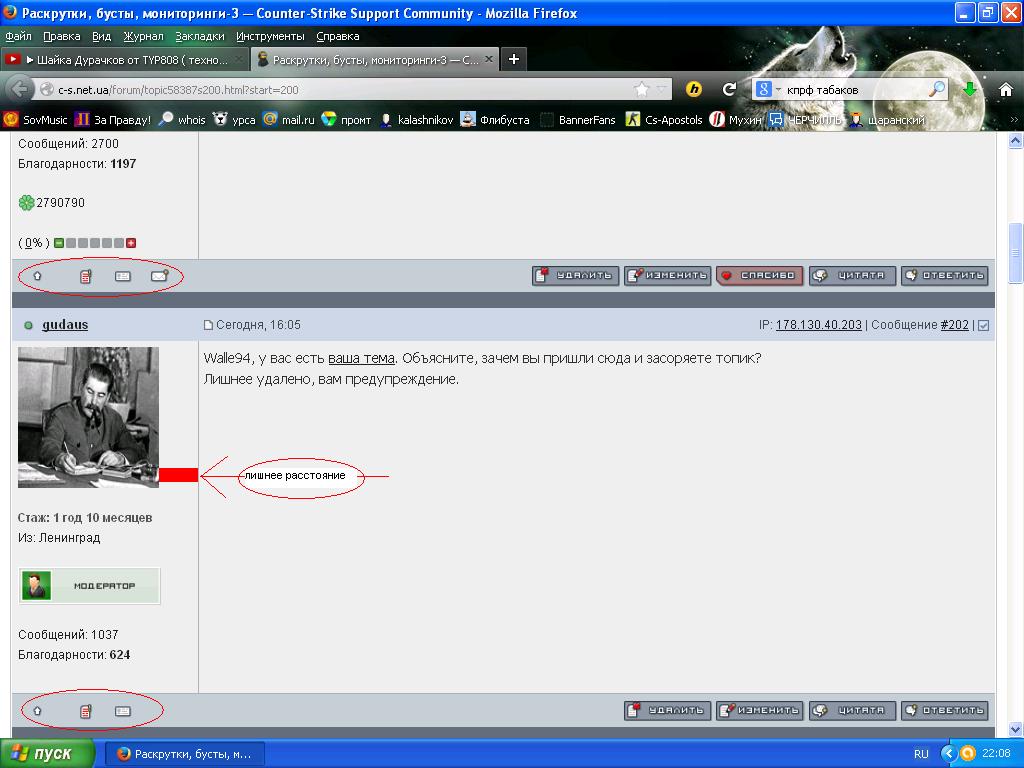This screenshot has height=768, width=1024.
Task: Click the СПАСИБО button
Action: point(760,276)
